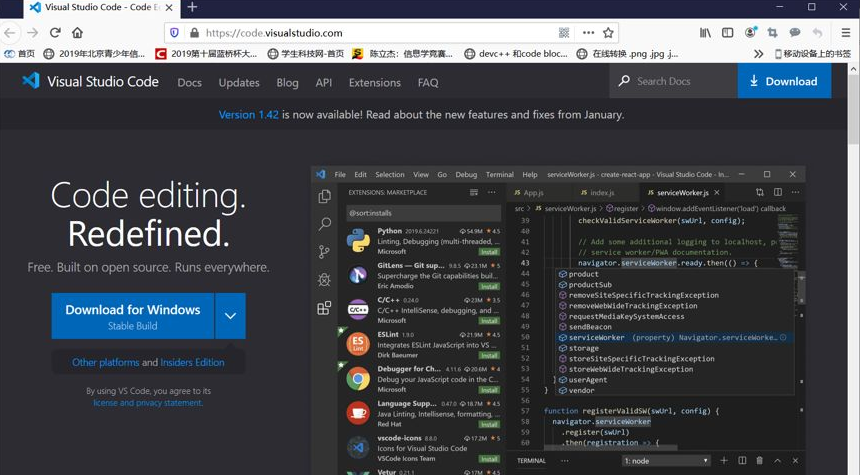The height and width of the screenshot is (475, 860).
Task: Open the 学生科技网-首页 bookmark
Action: (305, 54)
